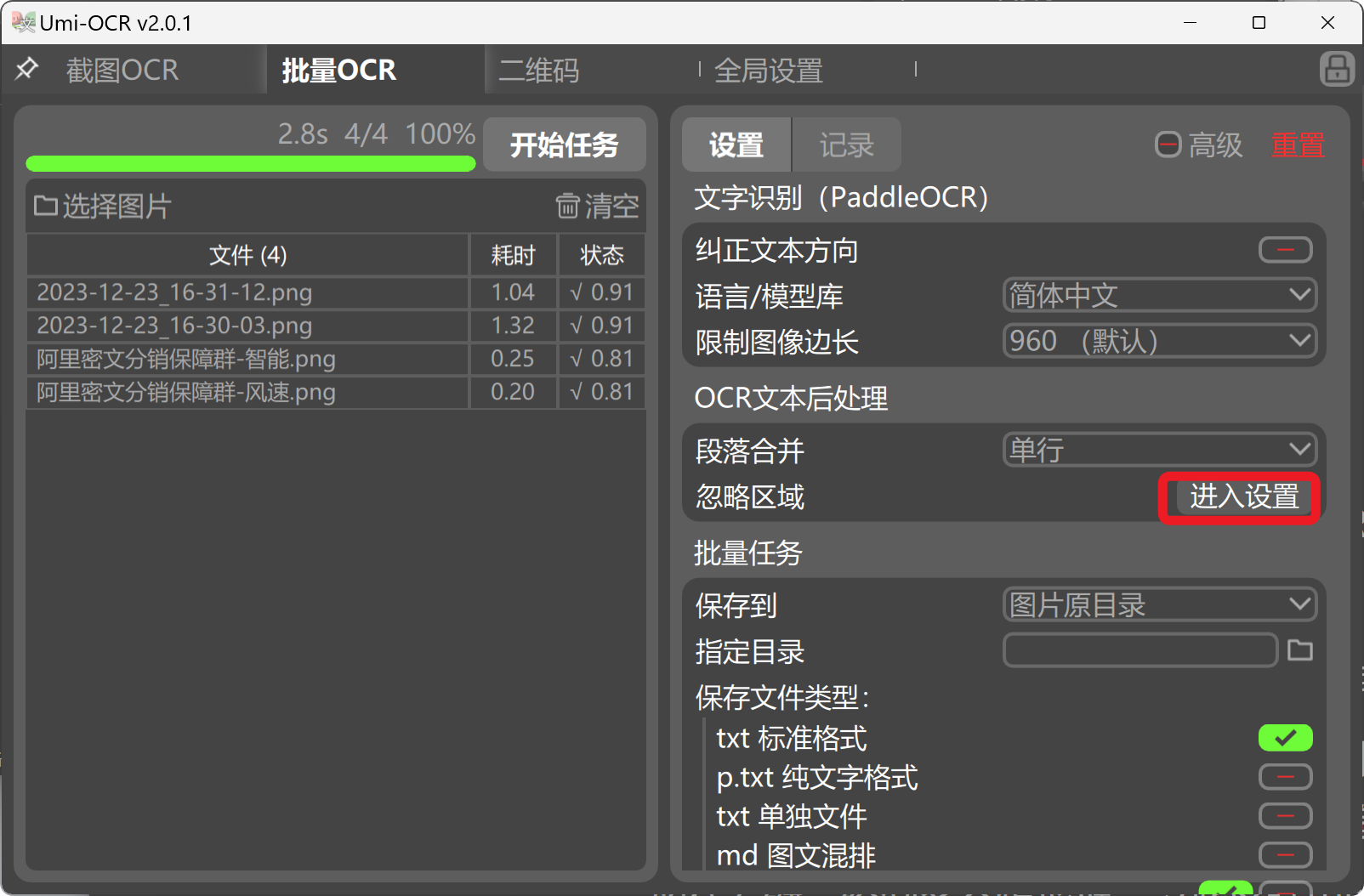
Task: Click the folder icon beside 指定目录 field
Action: point(1300,650)
